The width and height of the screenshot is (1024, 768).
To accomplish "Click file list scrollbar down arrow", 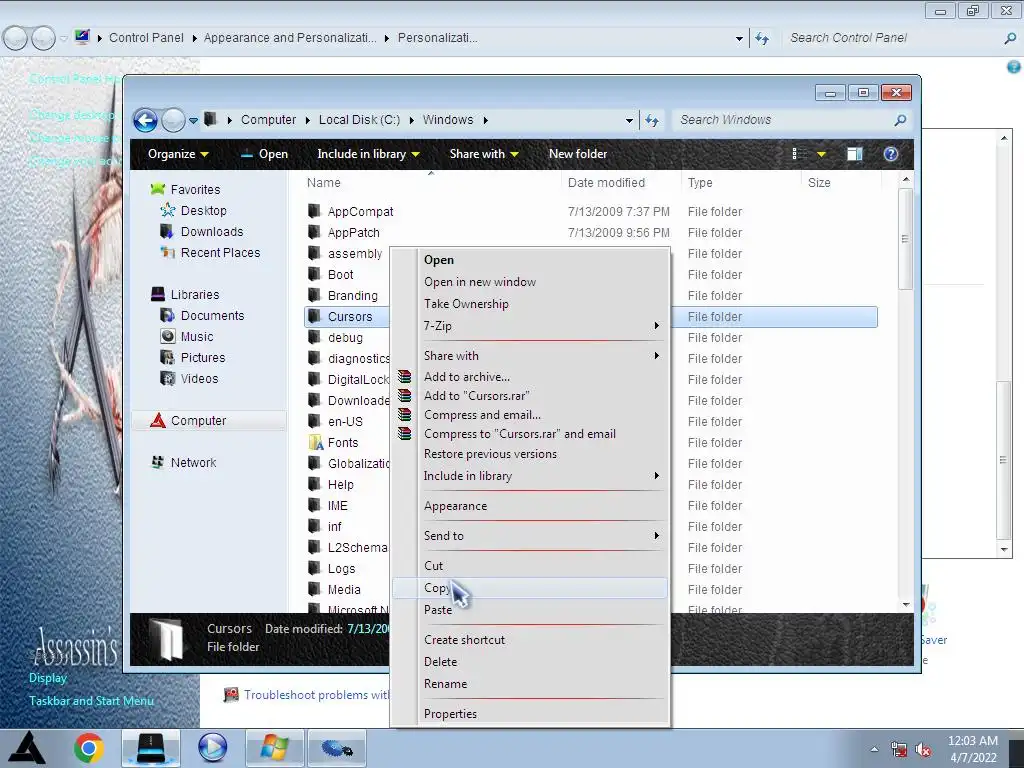I will 906,605.
